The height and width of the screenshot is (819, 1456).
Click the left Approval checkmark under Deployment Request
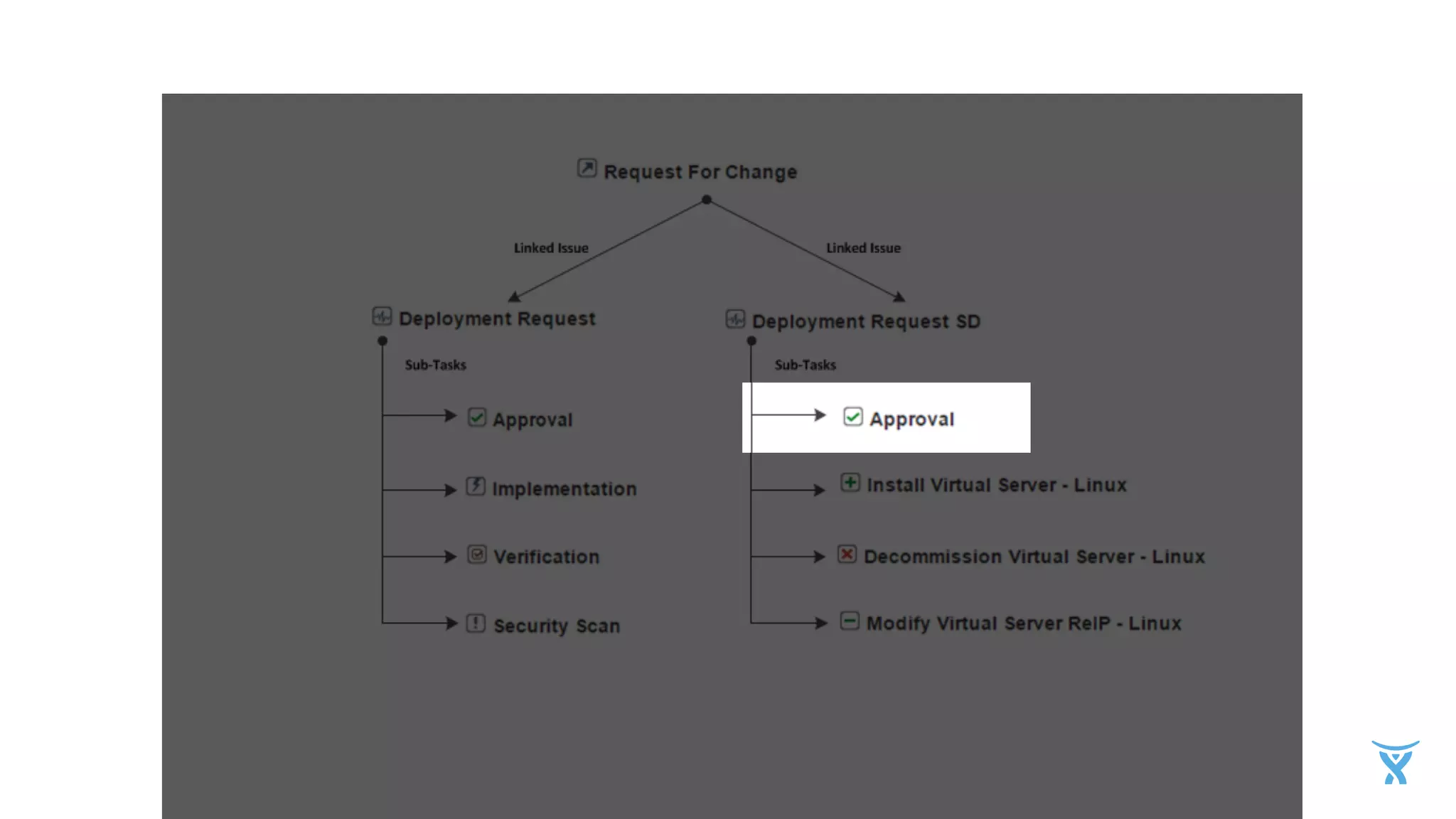[477, 417]
